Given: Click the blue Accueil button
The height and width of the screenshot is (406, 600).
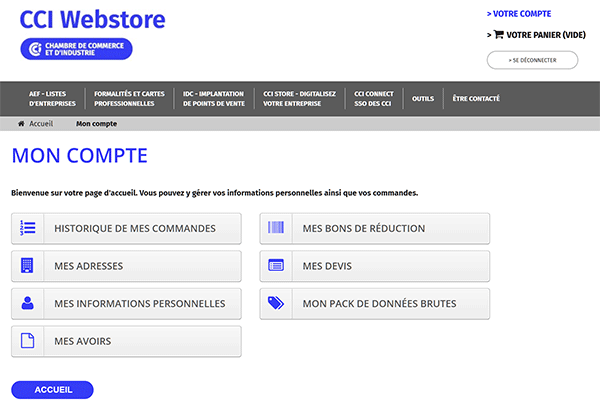Looking at the screenshot, I should [x=52, y=390].
